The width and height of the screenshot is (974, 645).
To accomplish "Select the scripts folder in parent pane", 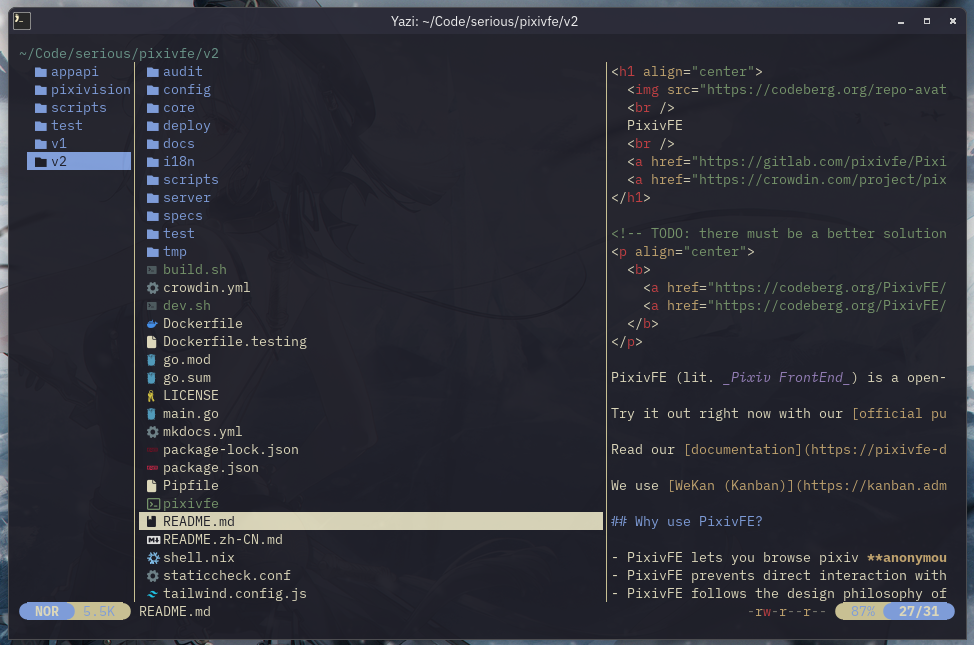I will [x=79, y=108].
